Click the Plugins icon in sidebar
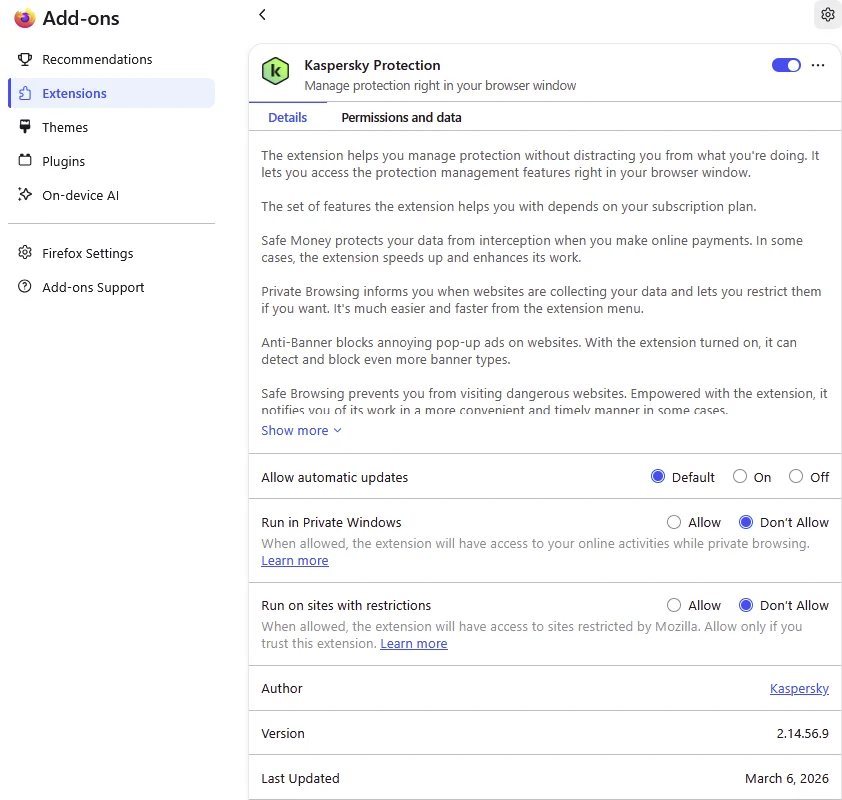 25,161
